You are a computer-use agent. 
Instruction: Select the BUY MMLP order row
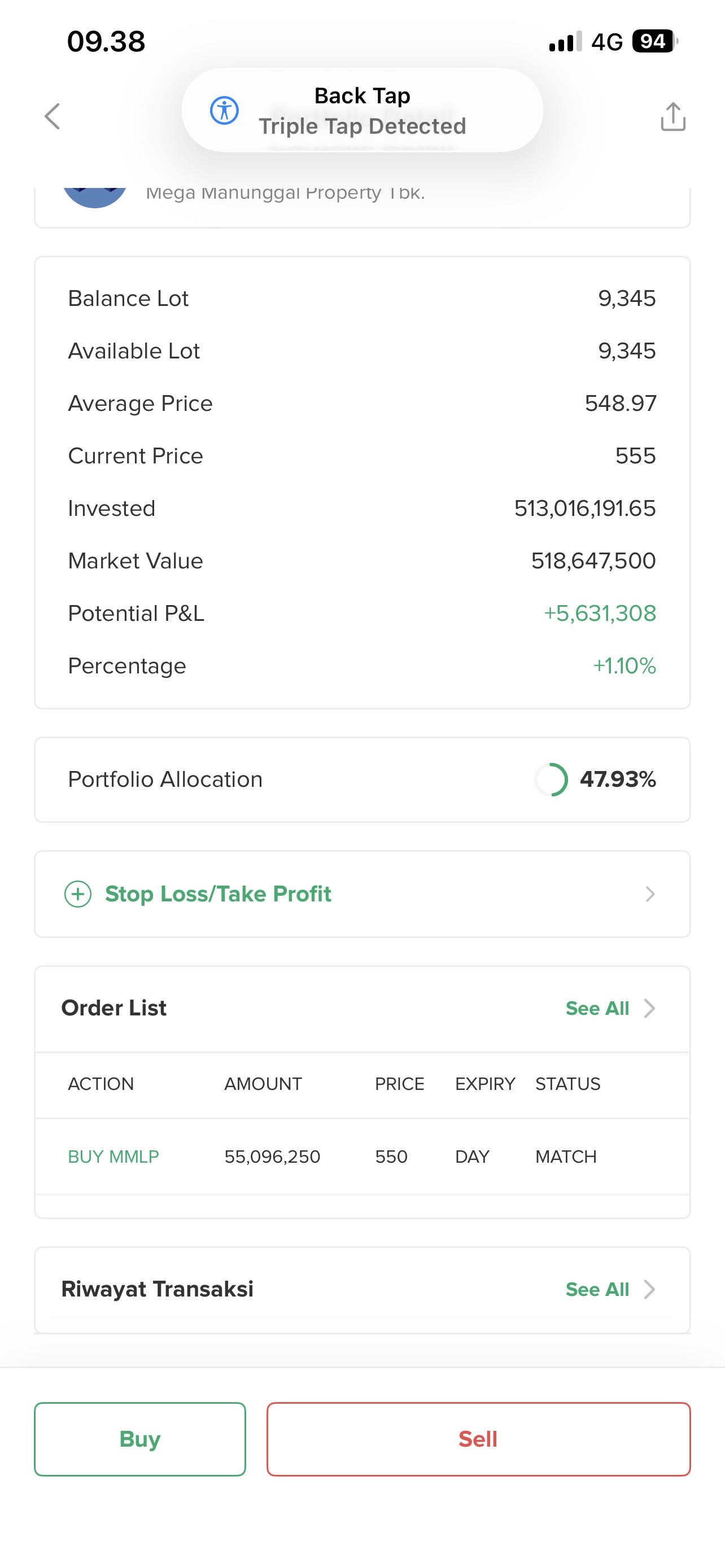(362, 1157)
